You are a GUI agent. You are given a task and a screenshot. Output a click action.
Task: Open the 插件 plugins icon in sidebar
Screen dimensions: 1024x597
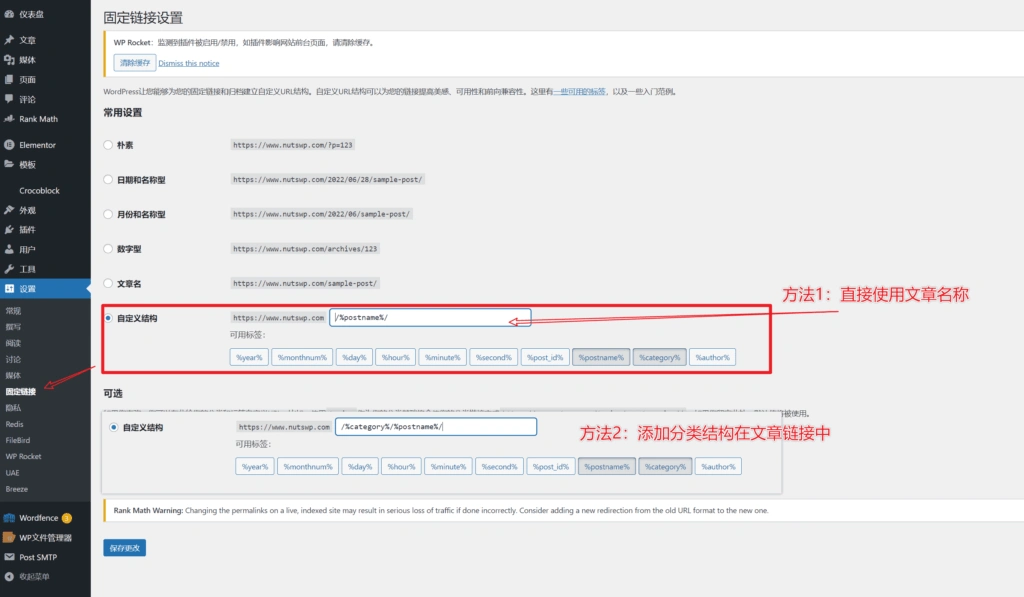[9, 230]
